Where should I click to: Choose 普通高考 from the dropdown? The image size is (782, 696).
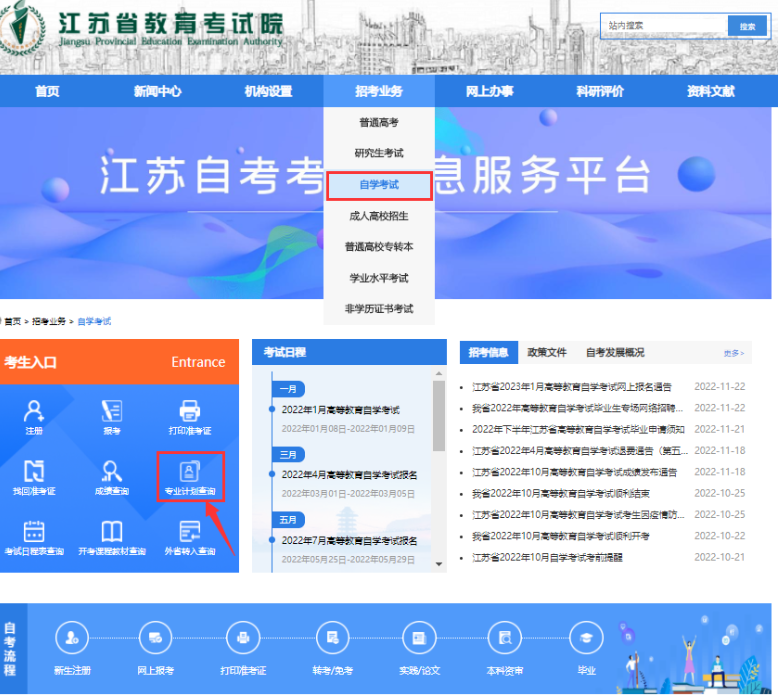tap(379, 123)
